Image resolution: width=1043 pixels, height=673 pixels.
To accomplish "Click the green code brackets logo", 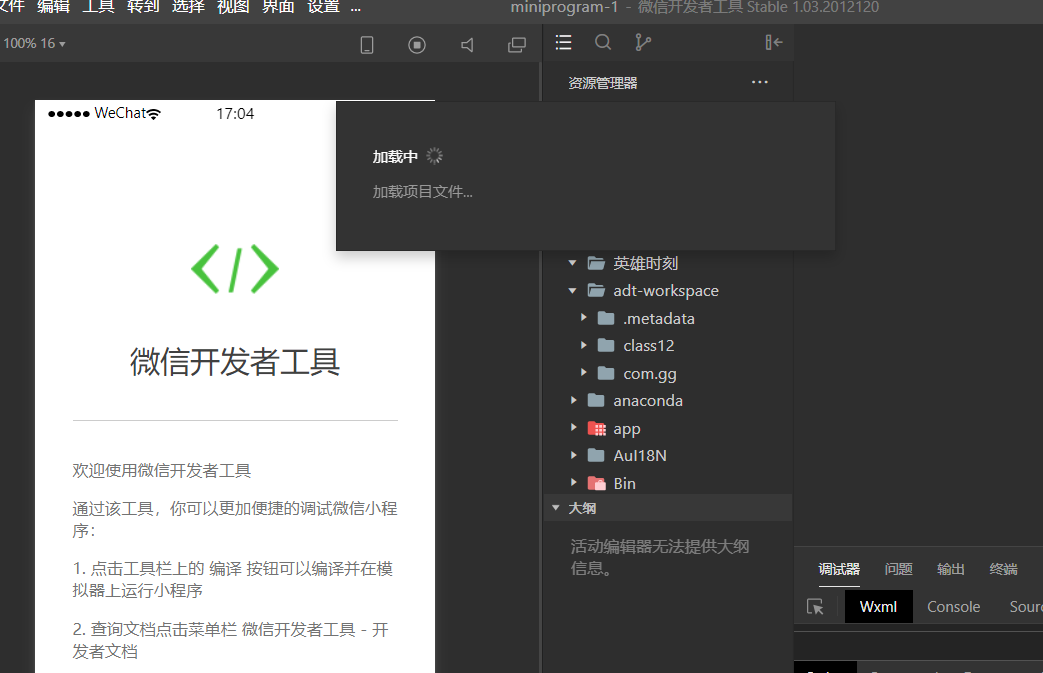I will [235, 269].
